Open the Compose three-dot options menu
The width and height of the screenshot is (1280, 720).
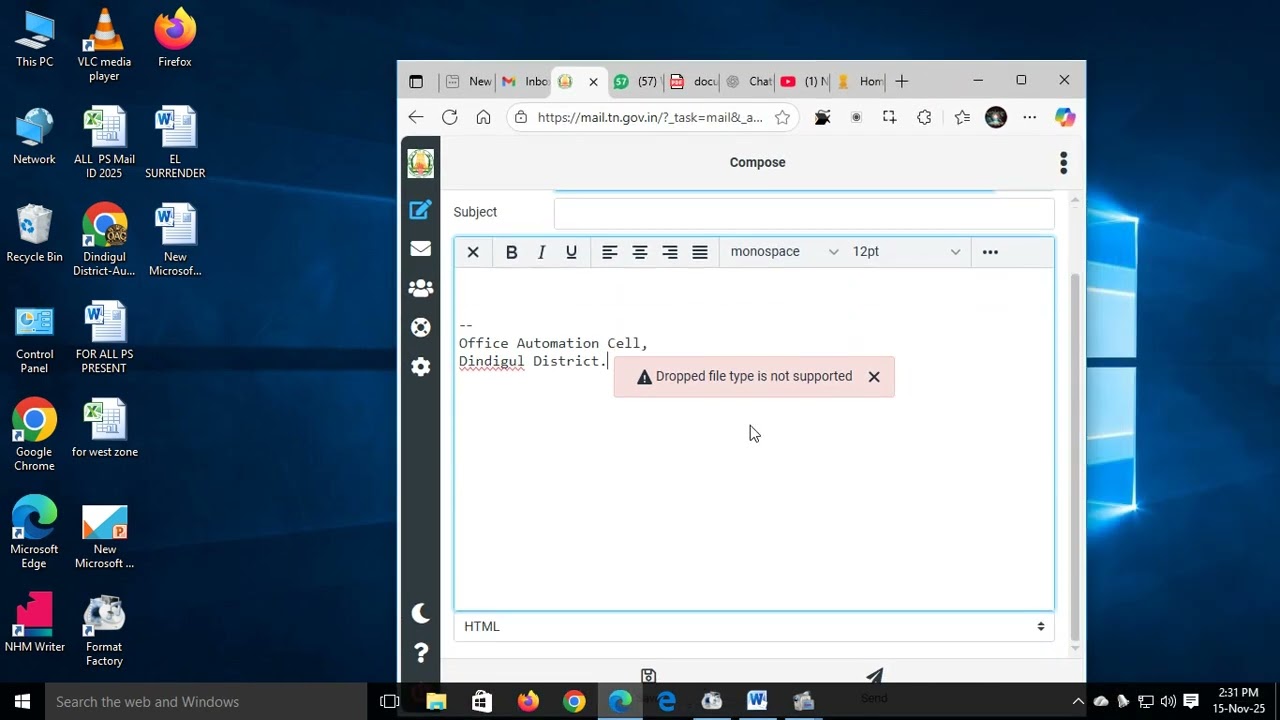point(1063,163)
